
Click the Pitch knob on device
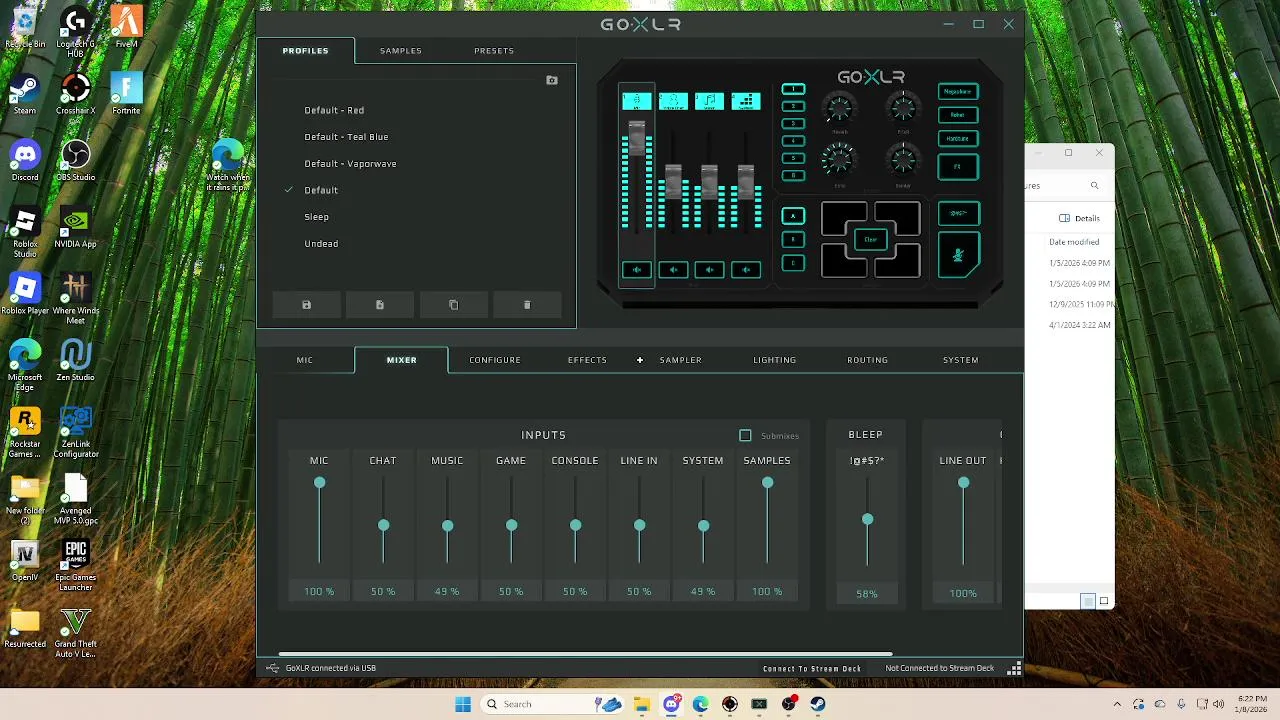tap(903, 108)
